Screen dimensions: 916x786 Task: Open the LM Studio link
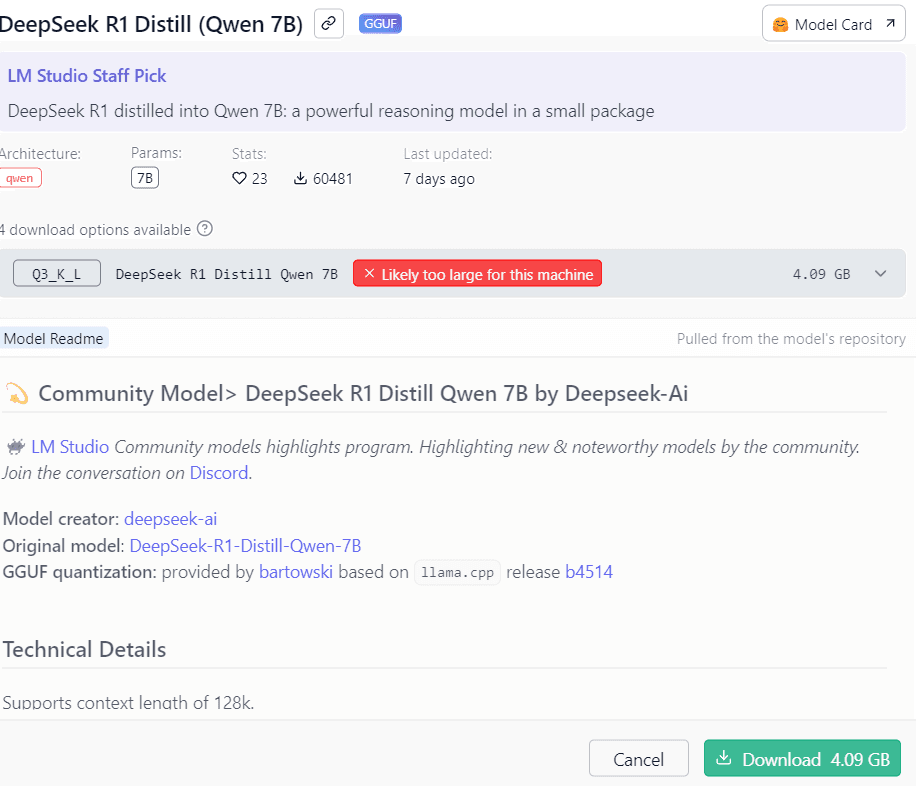point(70,446)
